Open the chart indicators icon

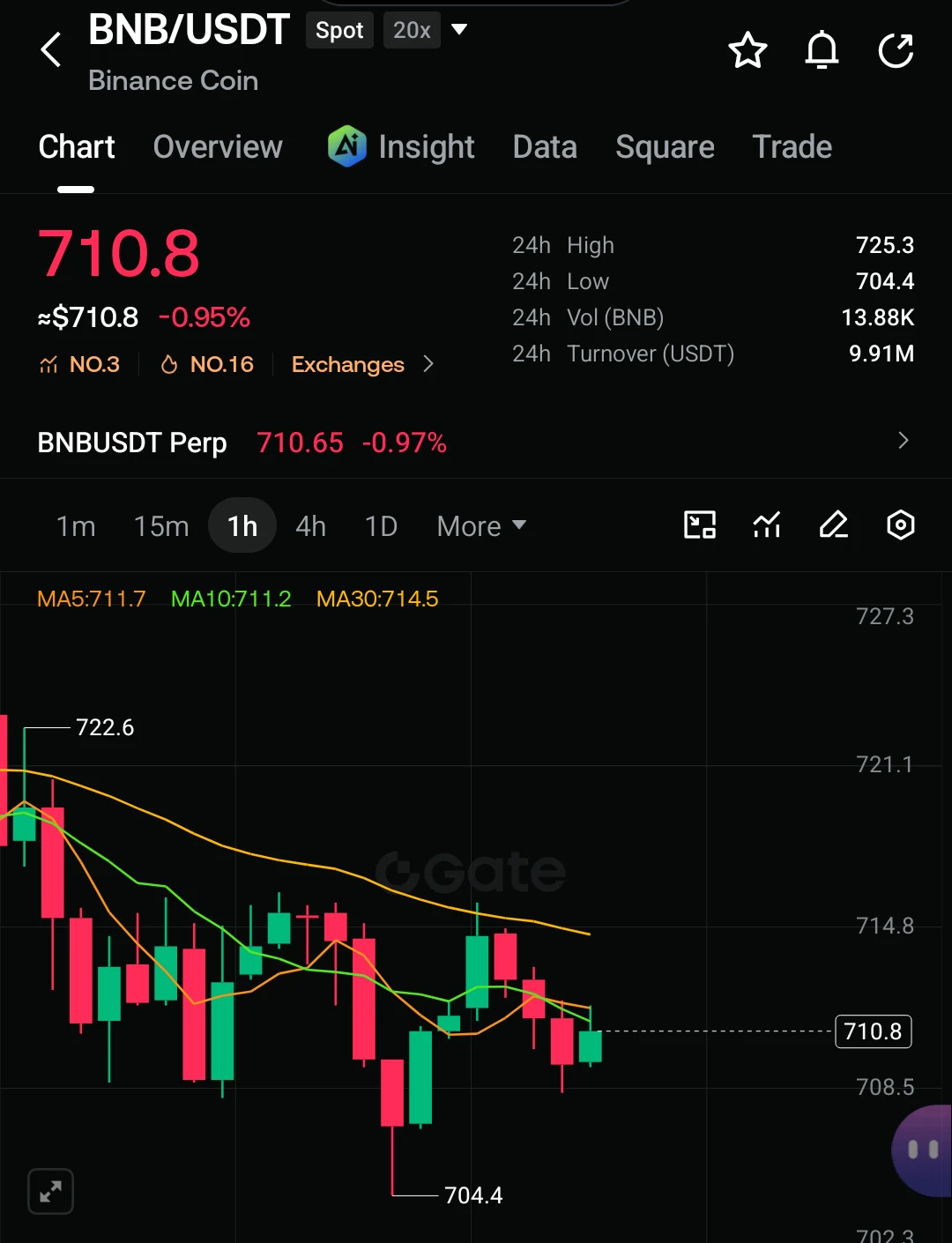coord(767,525)
